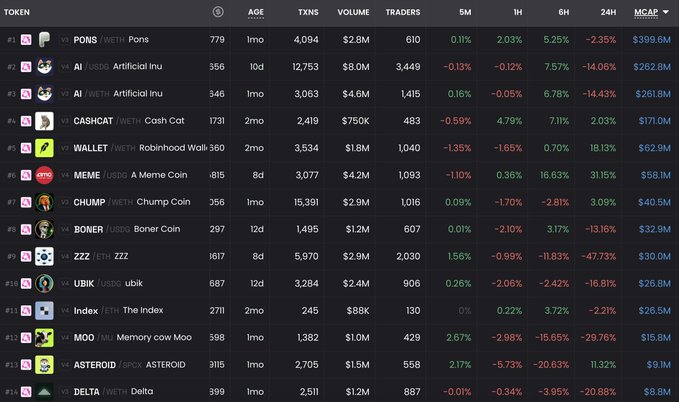Click the ZZZ token logo icon
The image size is (679, 402).
(44, 256)
